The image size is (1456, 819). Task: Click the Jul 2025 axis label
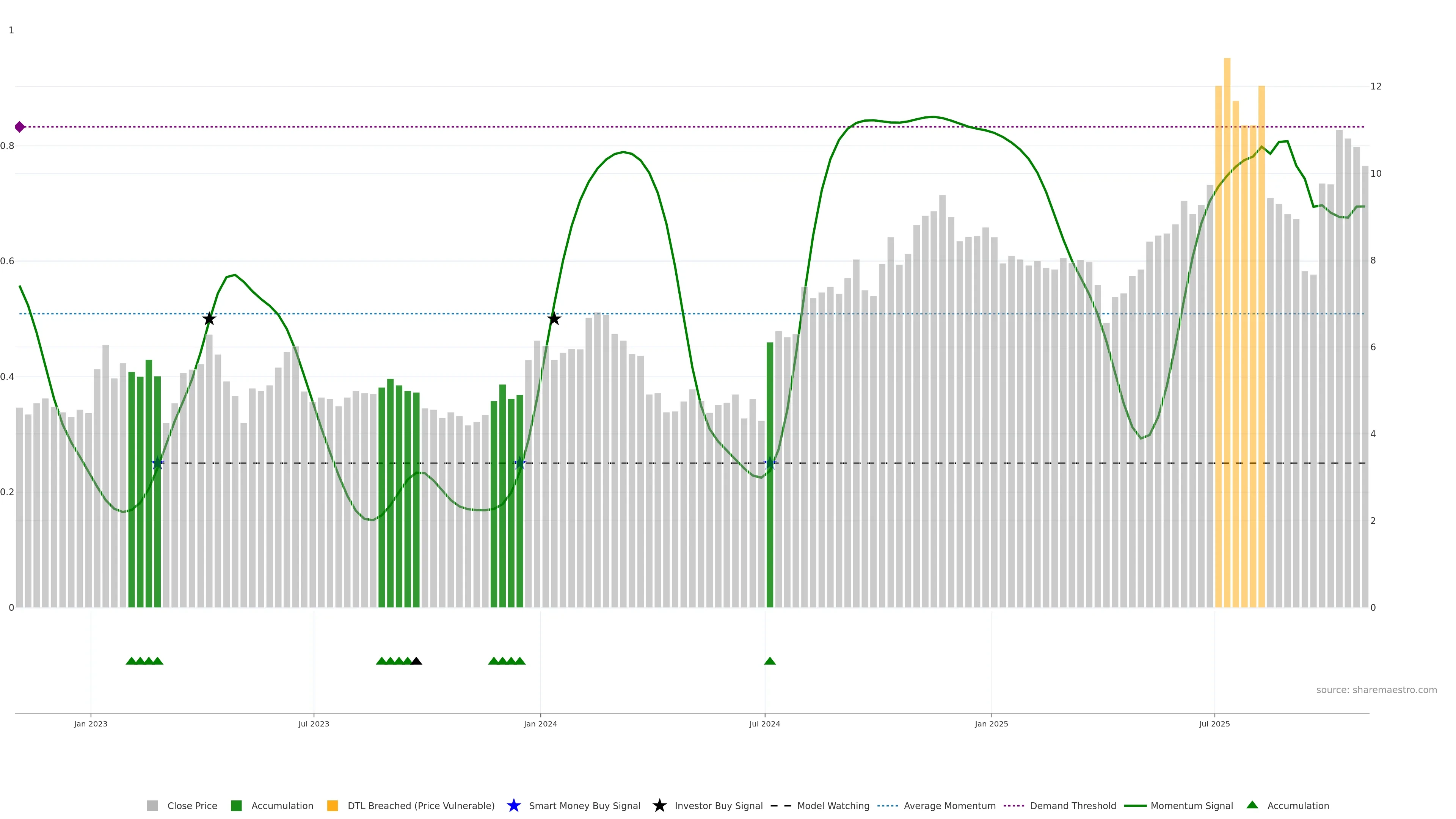1214,723
